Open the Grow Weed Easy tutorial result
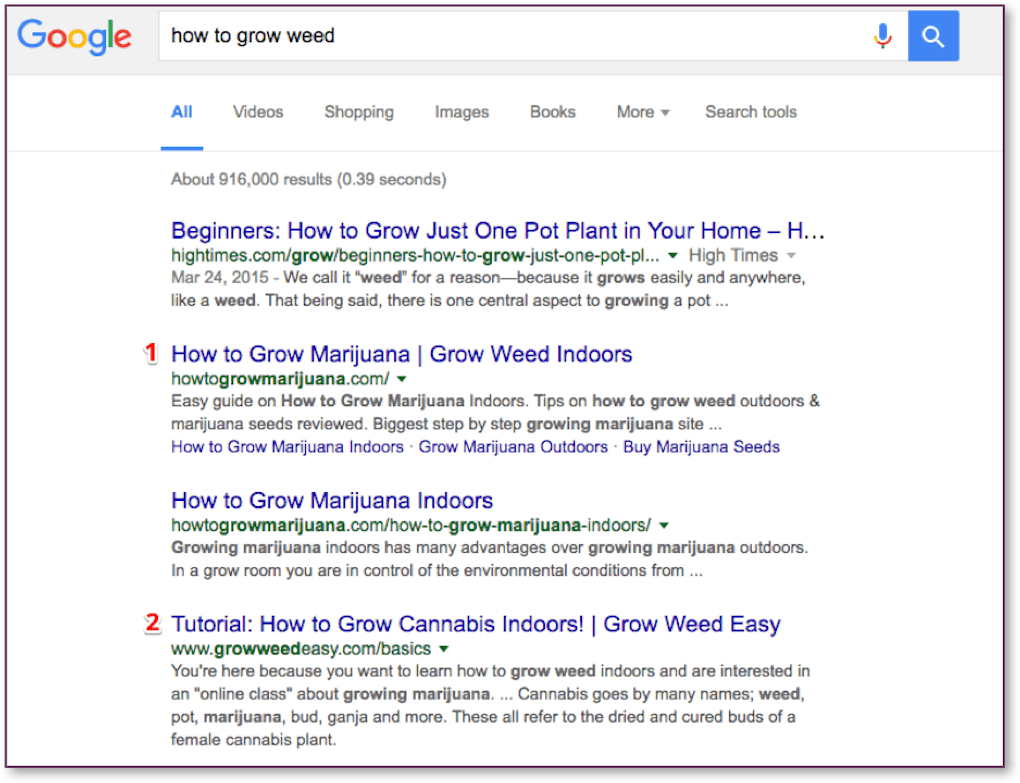This screenshot has width=1020, height=783. 476,624
